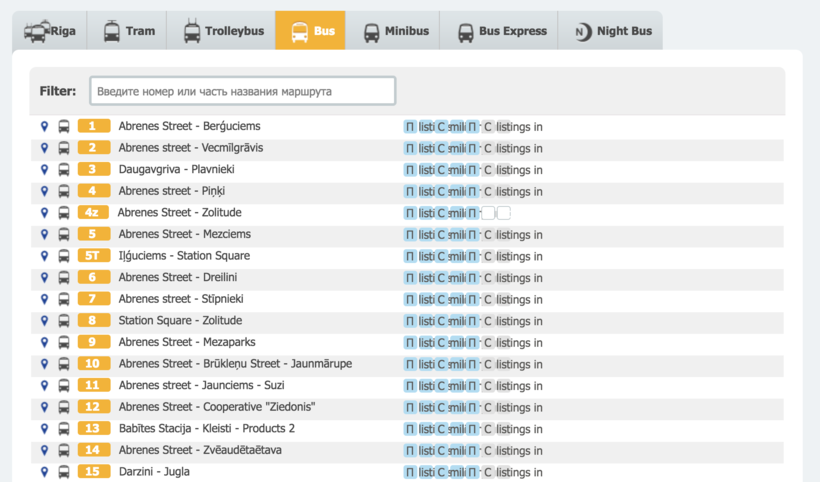Image resolution: width=820 pixels, height=482 pixels.
Task: Open Daugavgriva - Plavnieki route link
Action: 176,170
